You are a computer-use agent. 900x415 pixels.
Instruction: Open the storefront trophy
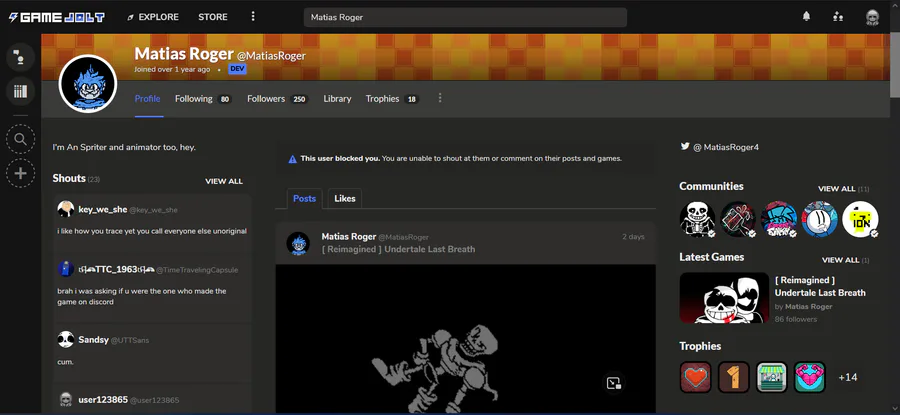[x=771, y=377]
